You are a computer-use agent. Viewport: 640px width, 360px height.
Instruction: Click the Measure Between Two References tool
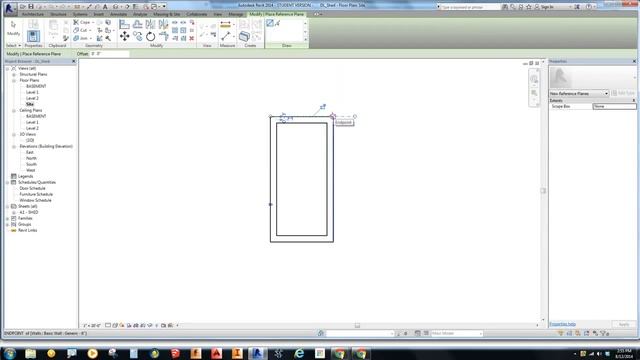(x=225, y=36)
